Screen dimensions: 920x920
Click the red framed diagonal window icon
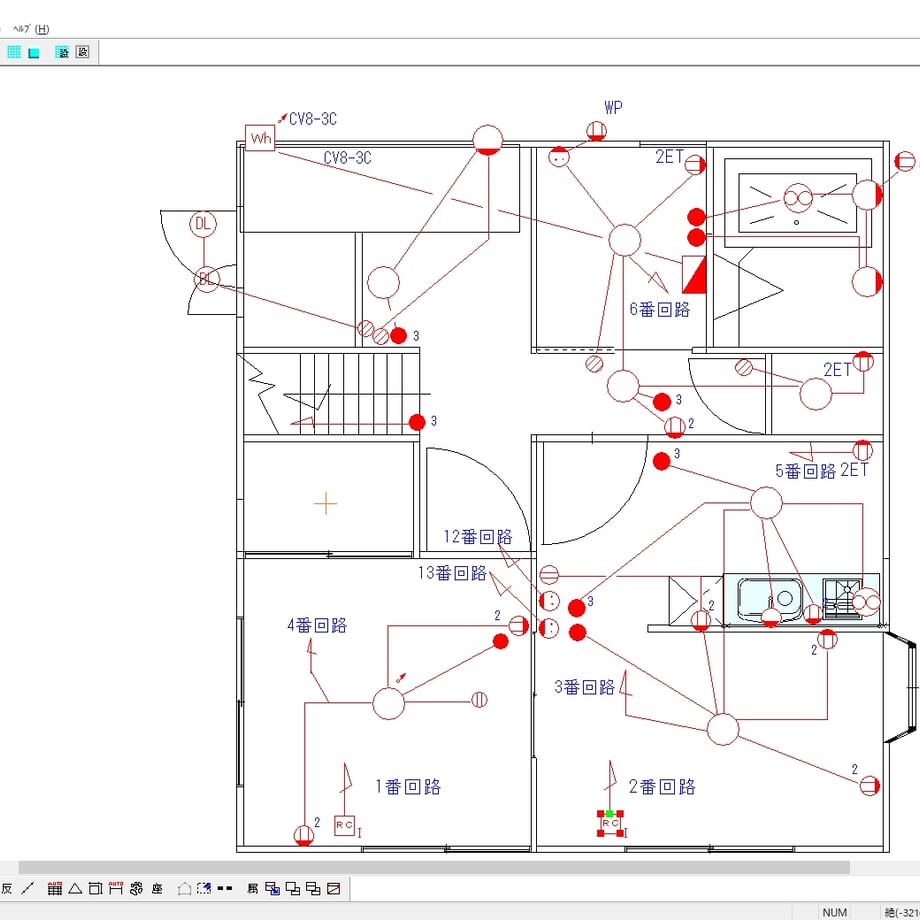tap(333, 888)
